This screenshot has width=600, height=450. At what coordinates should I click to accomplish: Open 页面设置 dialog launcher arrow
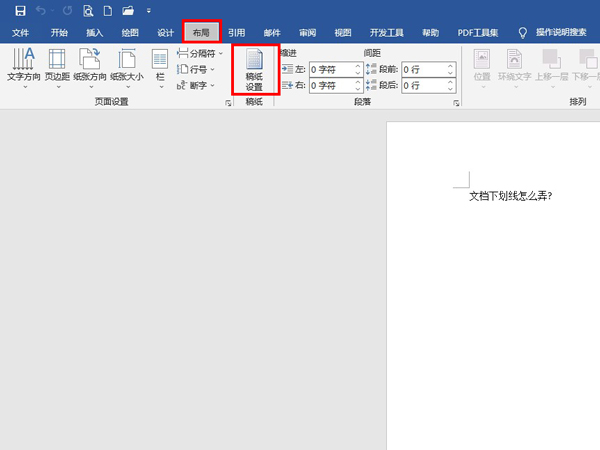[x=227, y=102]
